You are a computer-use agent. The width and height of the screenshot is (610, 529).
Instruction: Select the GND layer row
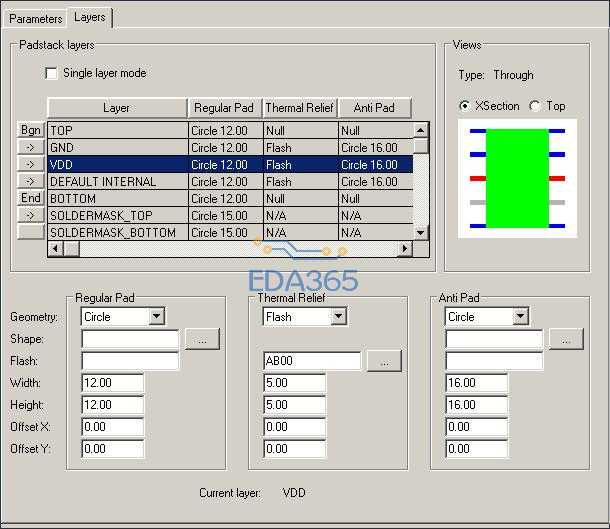tap(230, 147)
